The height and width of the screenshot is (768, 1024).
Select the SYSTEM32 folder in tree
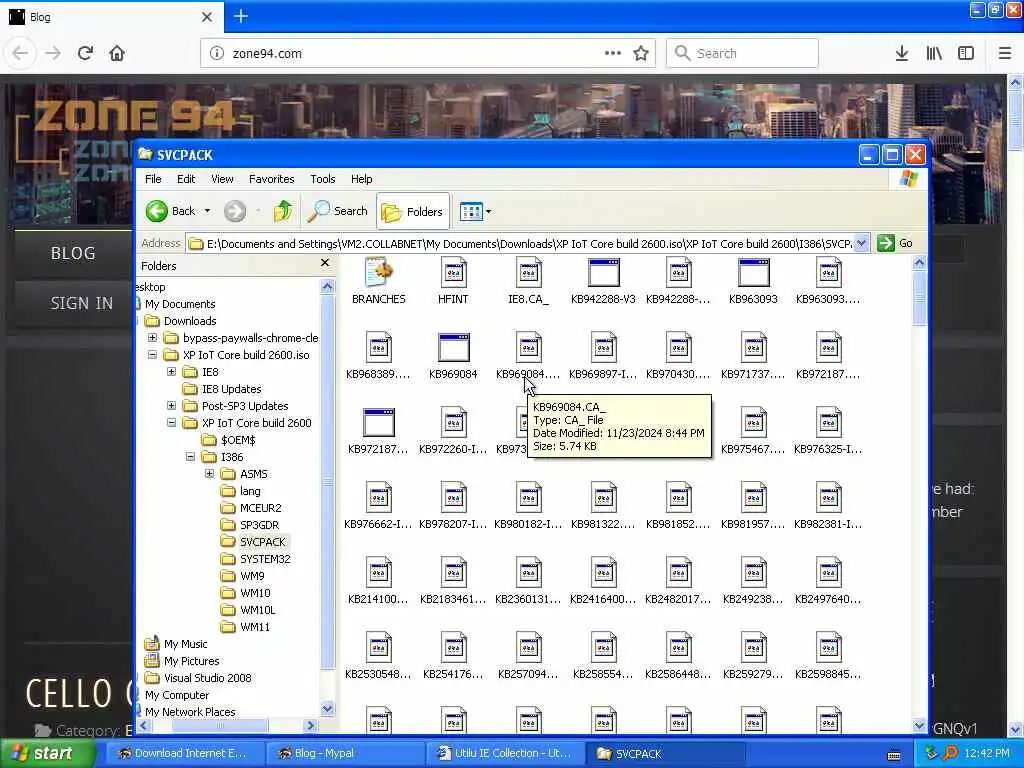pos(264,558)
